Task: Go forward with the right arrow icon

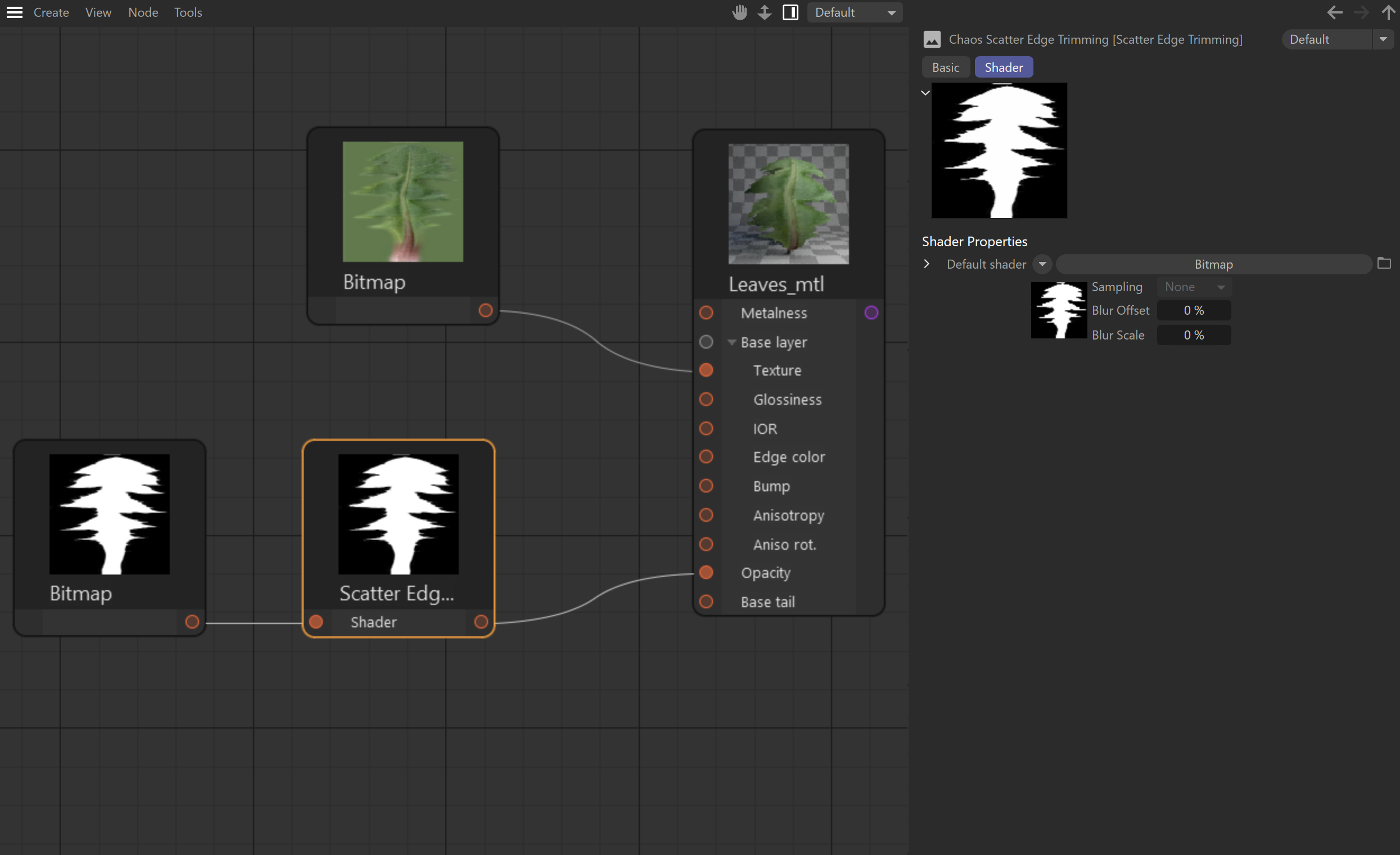Action: [x=1361, y=12]
